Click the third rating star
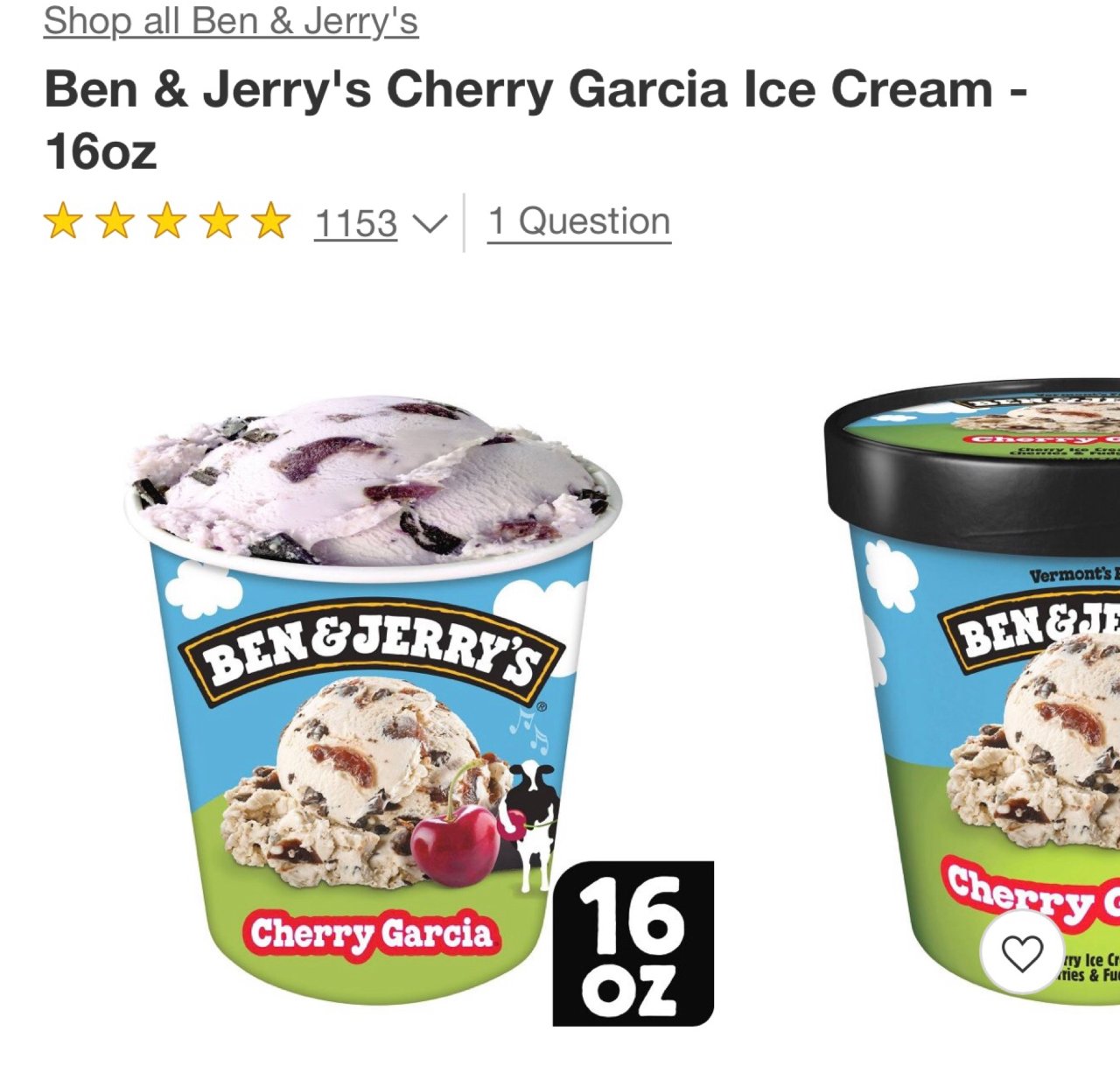 coord(167,221)
